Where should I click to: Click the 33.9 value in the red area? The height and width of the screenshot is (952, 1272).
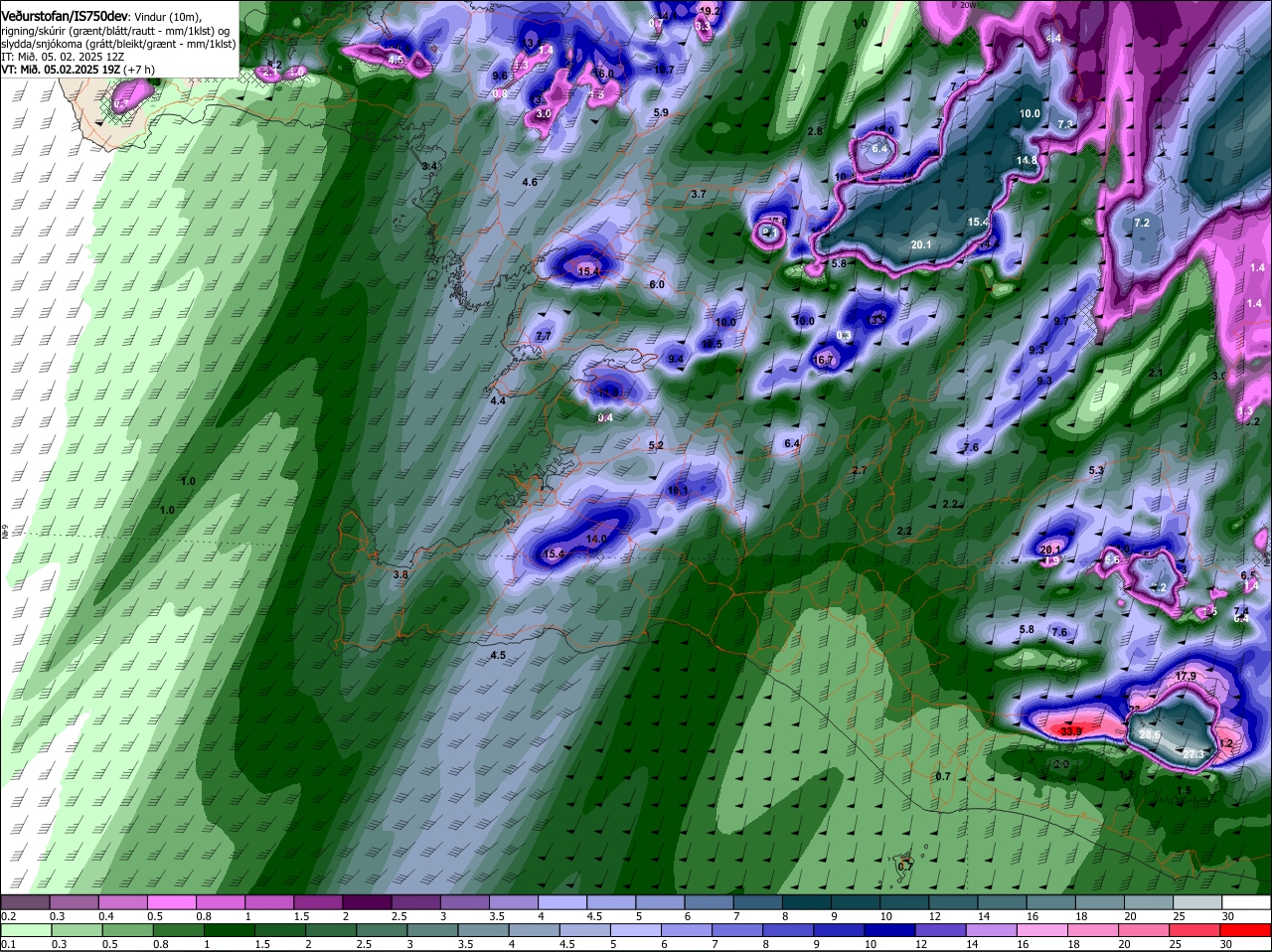point(1071,731)
